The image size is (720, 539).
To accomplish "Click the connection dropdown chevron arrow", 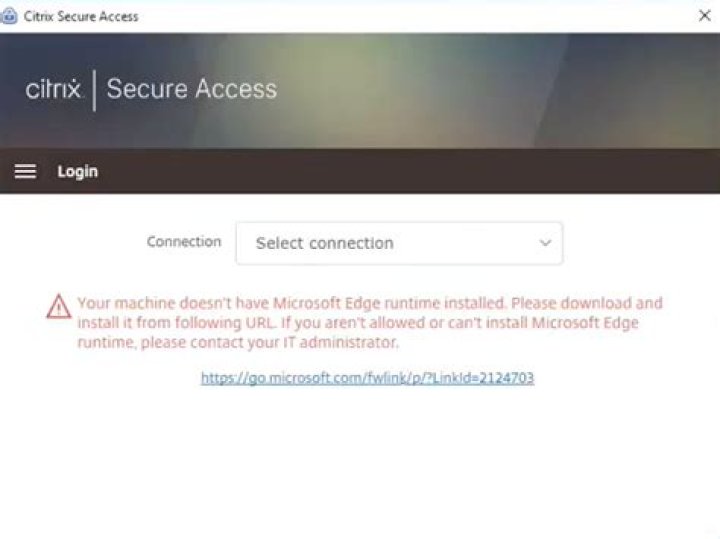I will 545,243.
